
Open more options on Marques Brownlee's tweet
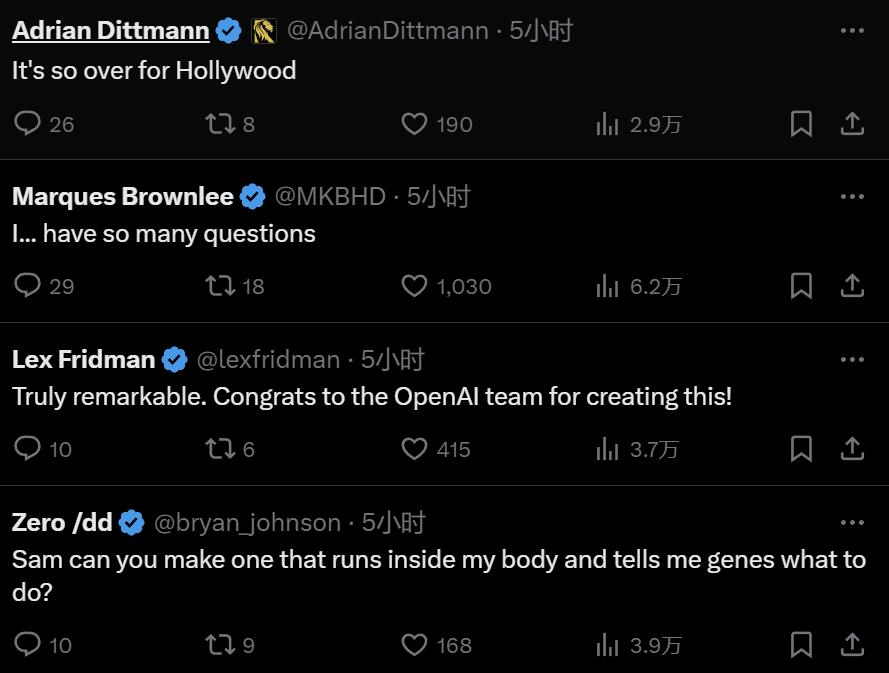[x=852, y=196]
